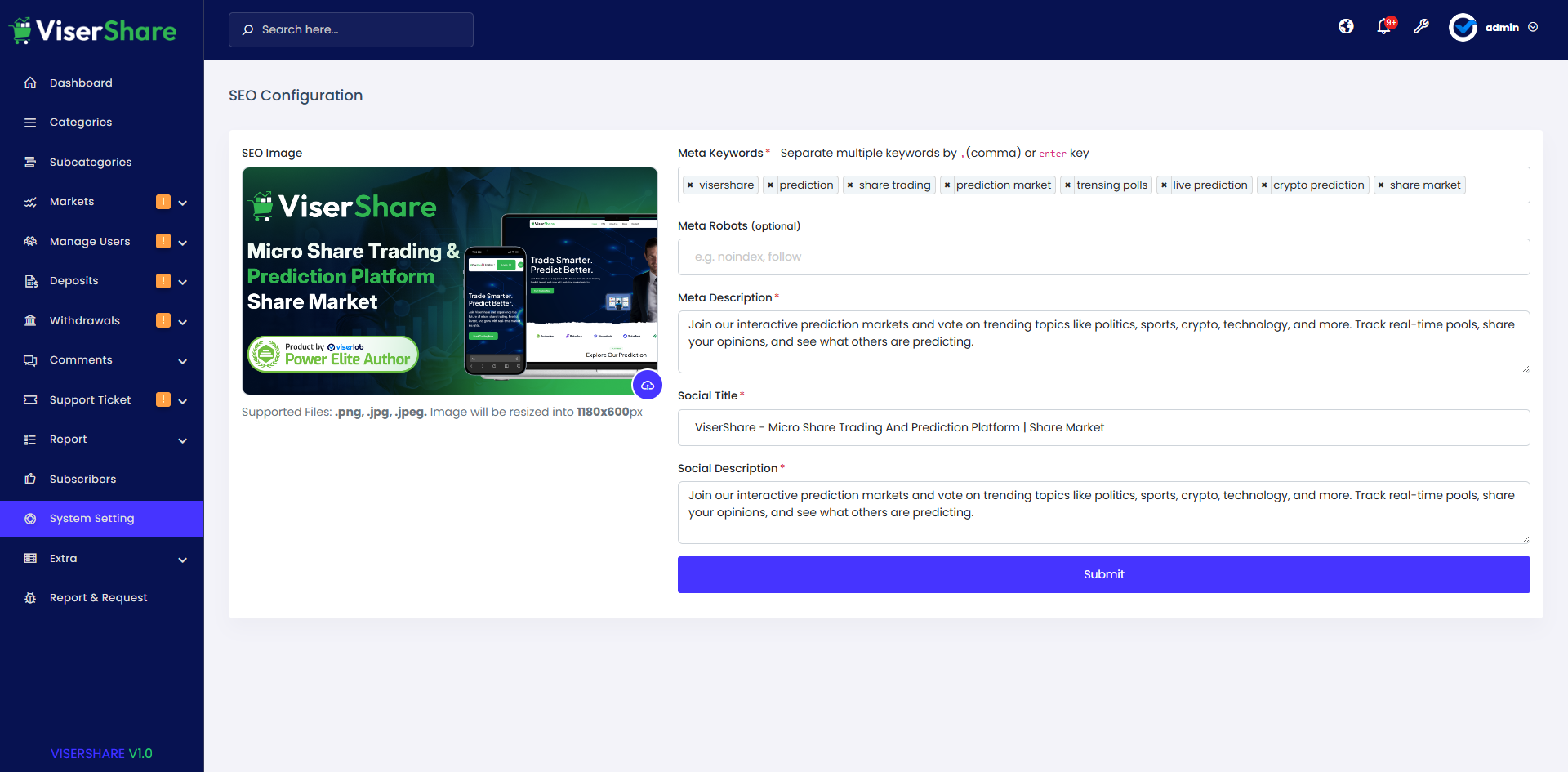Image resolution: width=1568 pixels, height=772 pixels.
Task: Remove the 'visershare' keyword tag
Action: pos(690,185)
